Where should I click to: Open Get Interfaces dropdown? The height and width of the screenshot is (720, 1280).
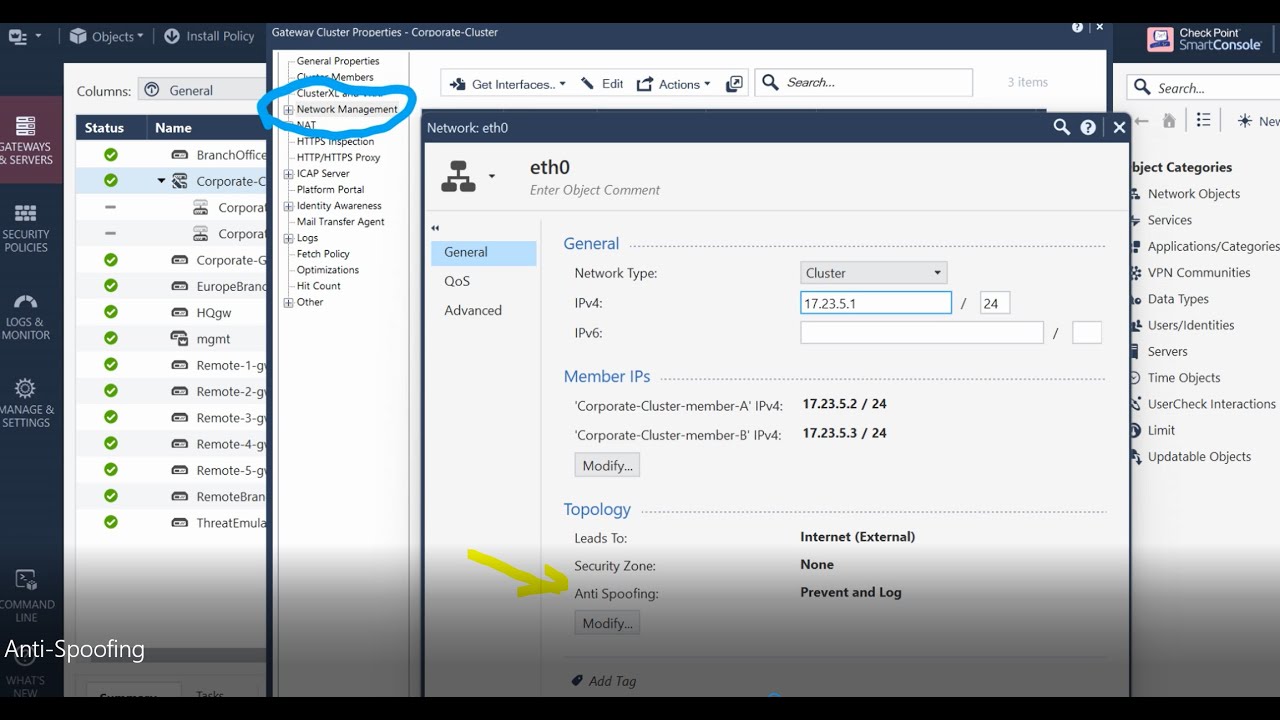coord(508,84)
